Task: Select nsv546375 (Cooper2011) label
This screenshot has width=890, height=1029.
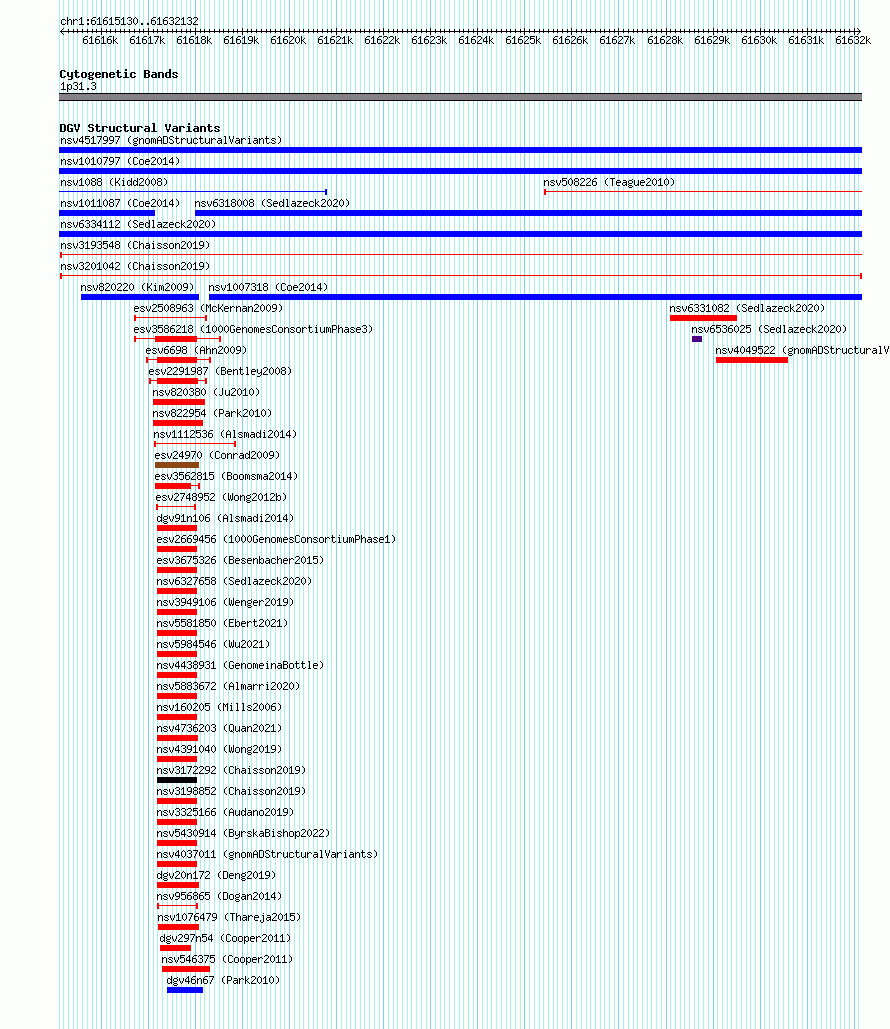Action: coord(227,959)
